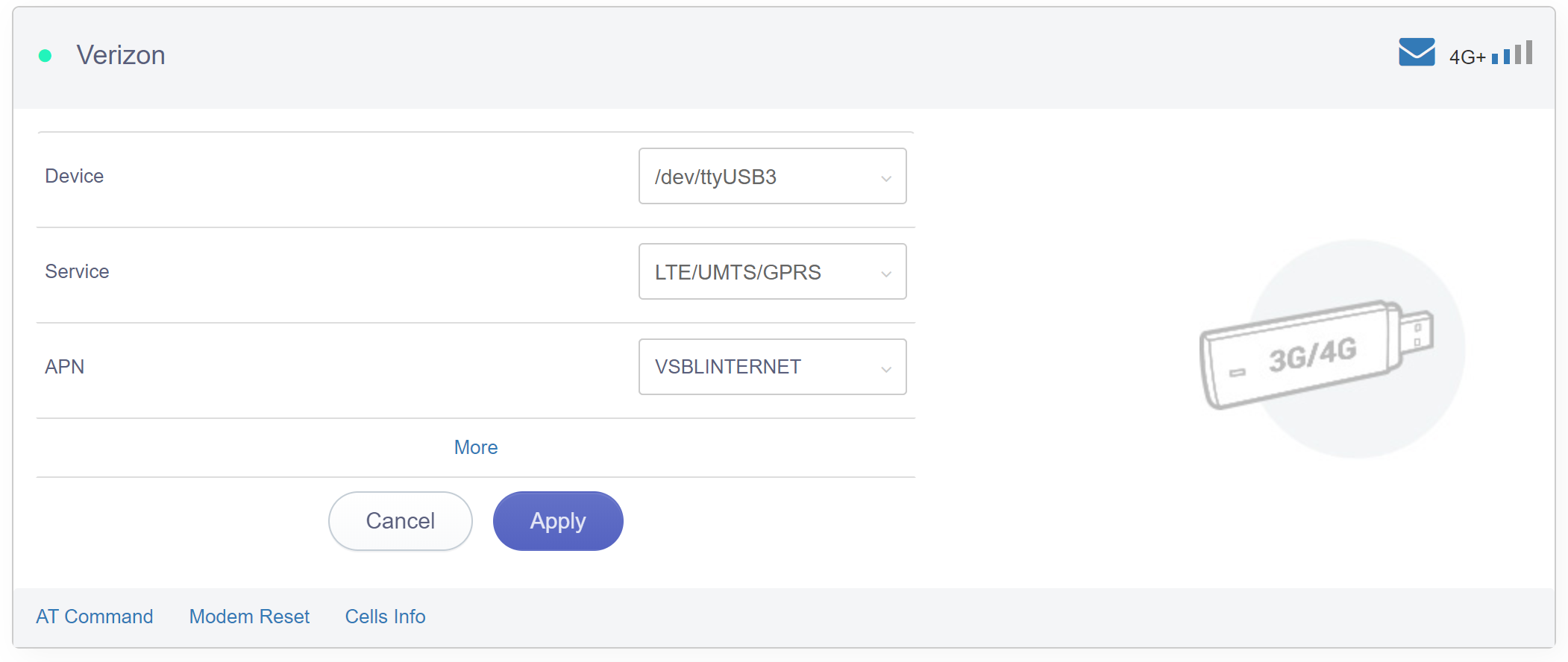This screenshot has height=662, width=1568.
Task: Open the AT Command link
Action: click(95, 617)
